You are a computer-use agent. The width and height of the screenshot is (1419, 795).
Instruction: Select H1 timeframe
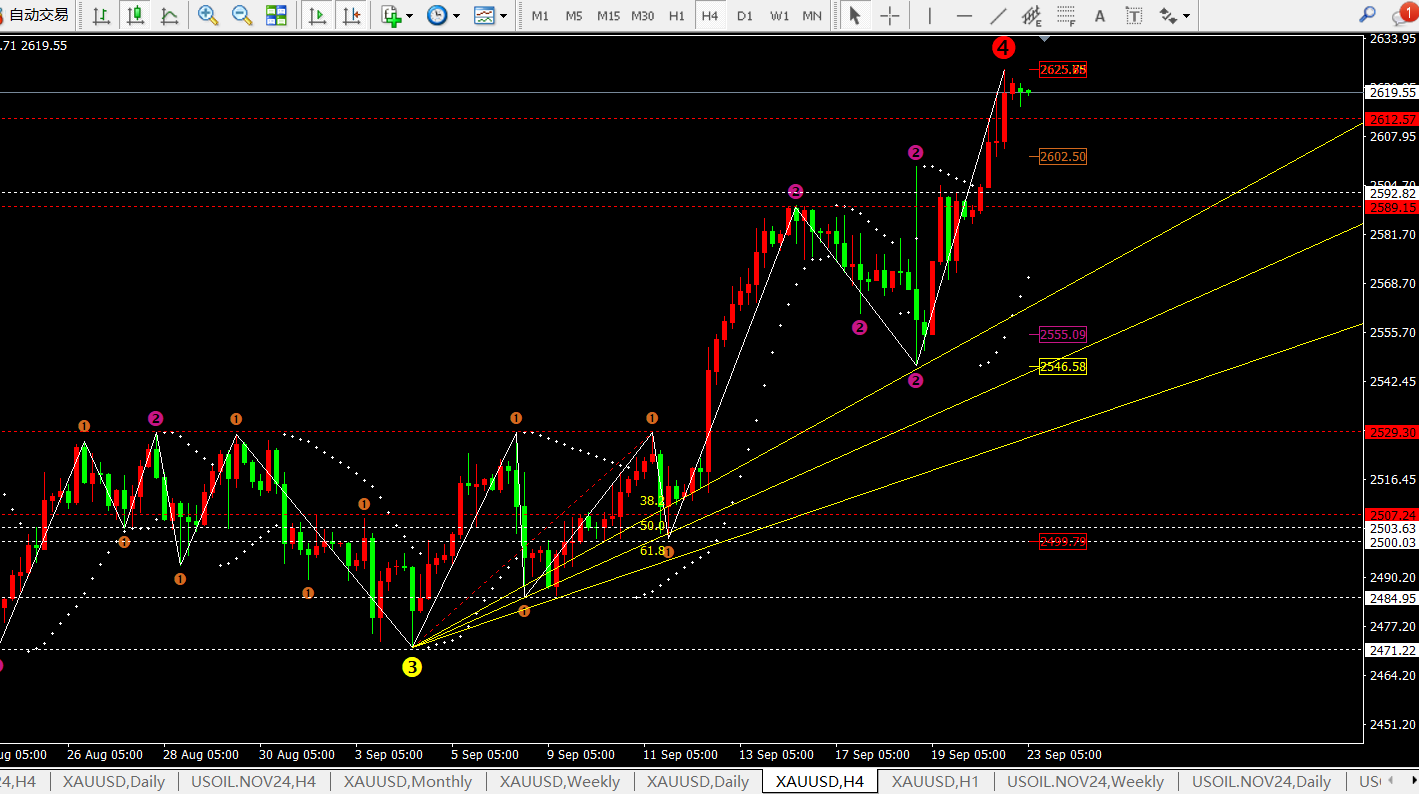point(677,16)
